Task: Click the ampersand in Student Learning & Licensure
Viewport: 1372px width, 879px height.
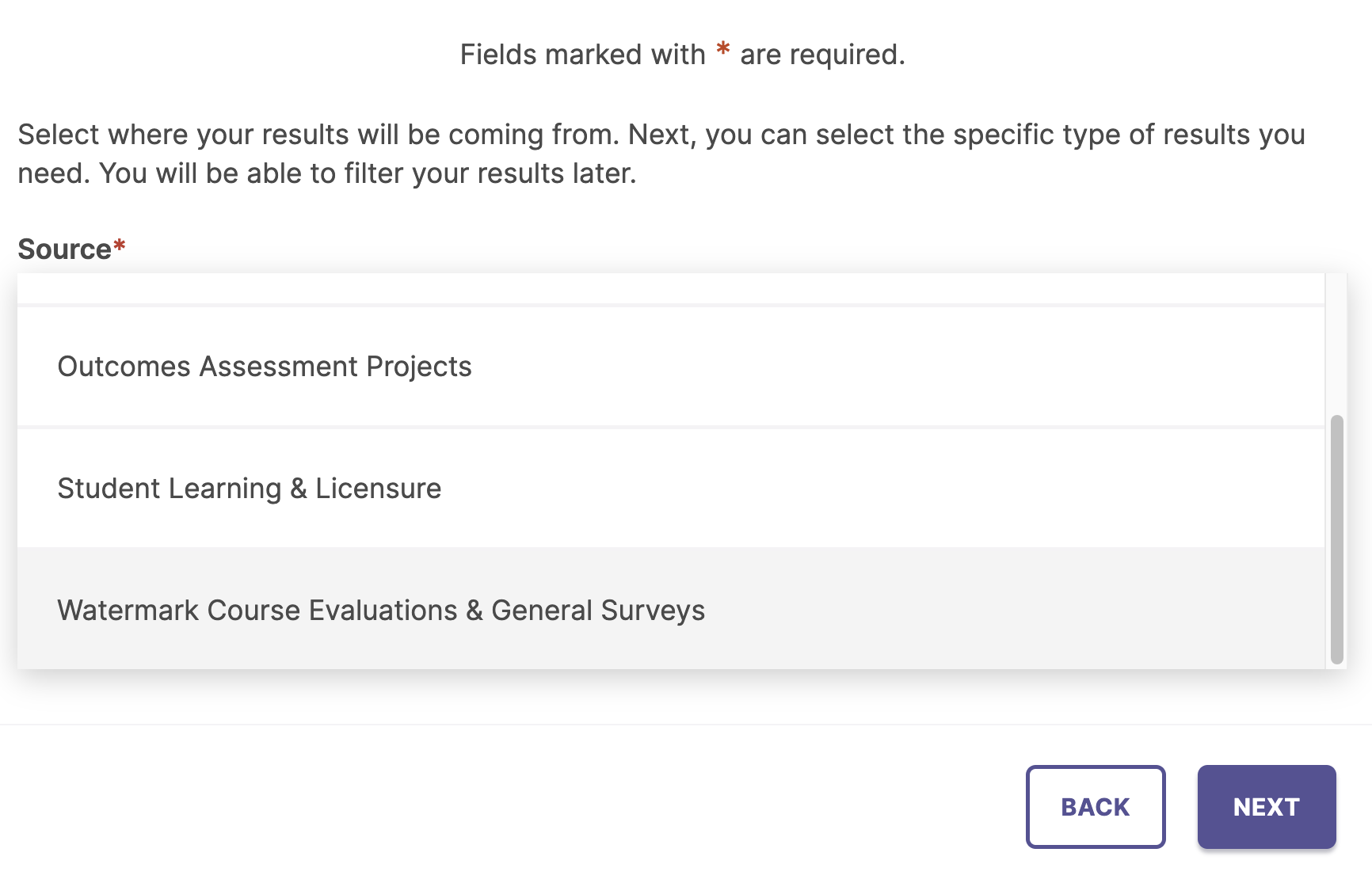Action: point(299,489)
